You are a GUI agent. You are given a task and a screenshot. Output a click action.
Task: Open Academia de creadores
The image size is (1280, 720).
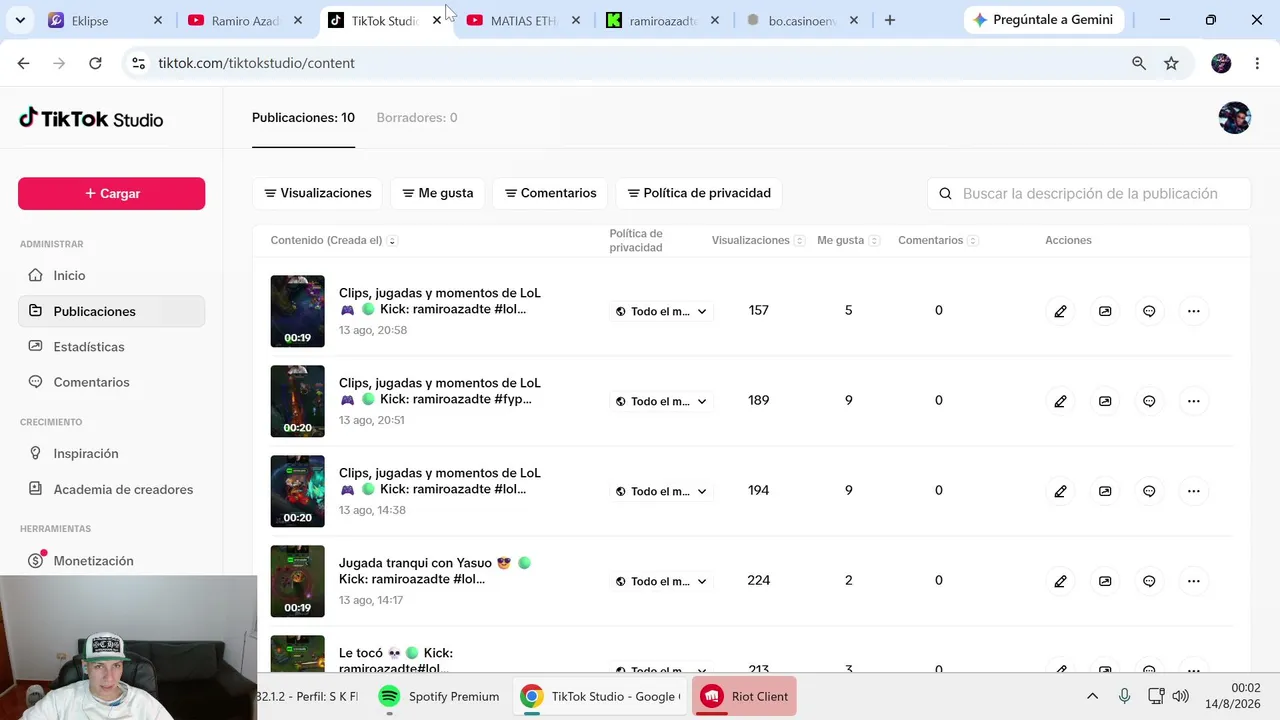click(x=111, y=489)
